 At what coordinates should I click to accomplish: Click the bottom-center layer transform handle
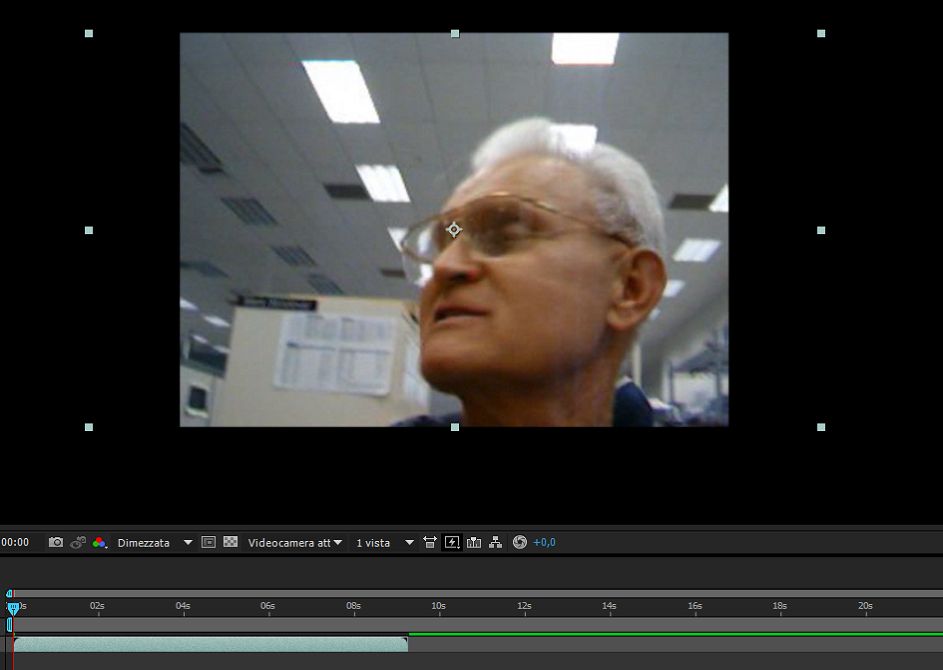(455, 427)
